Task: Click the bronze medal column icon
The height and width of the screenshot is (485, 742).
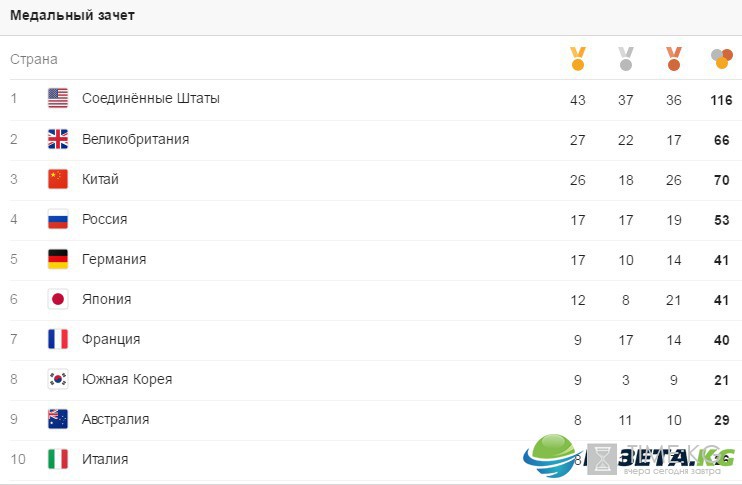Action: pyautogui.click(x=674, y=59)
